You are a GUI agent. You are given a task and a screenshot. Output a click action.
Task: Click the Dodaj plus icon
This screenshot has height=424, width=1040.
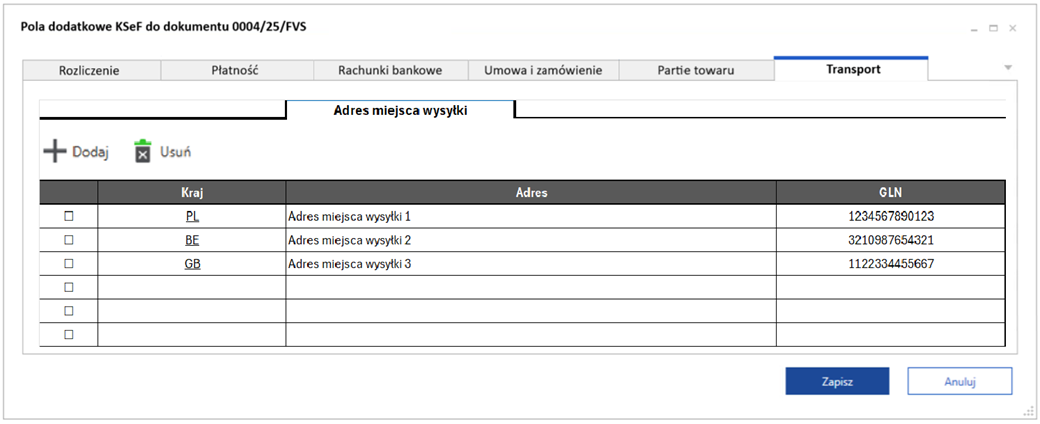click(x=54, y=152)
